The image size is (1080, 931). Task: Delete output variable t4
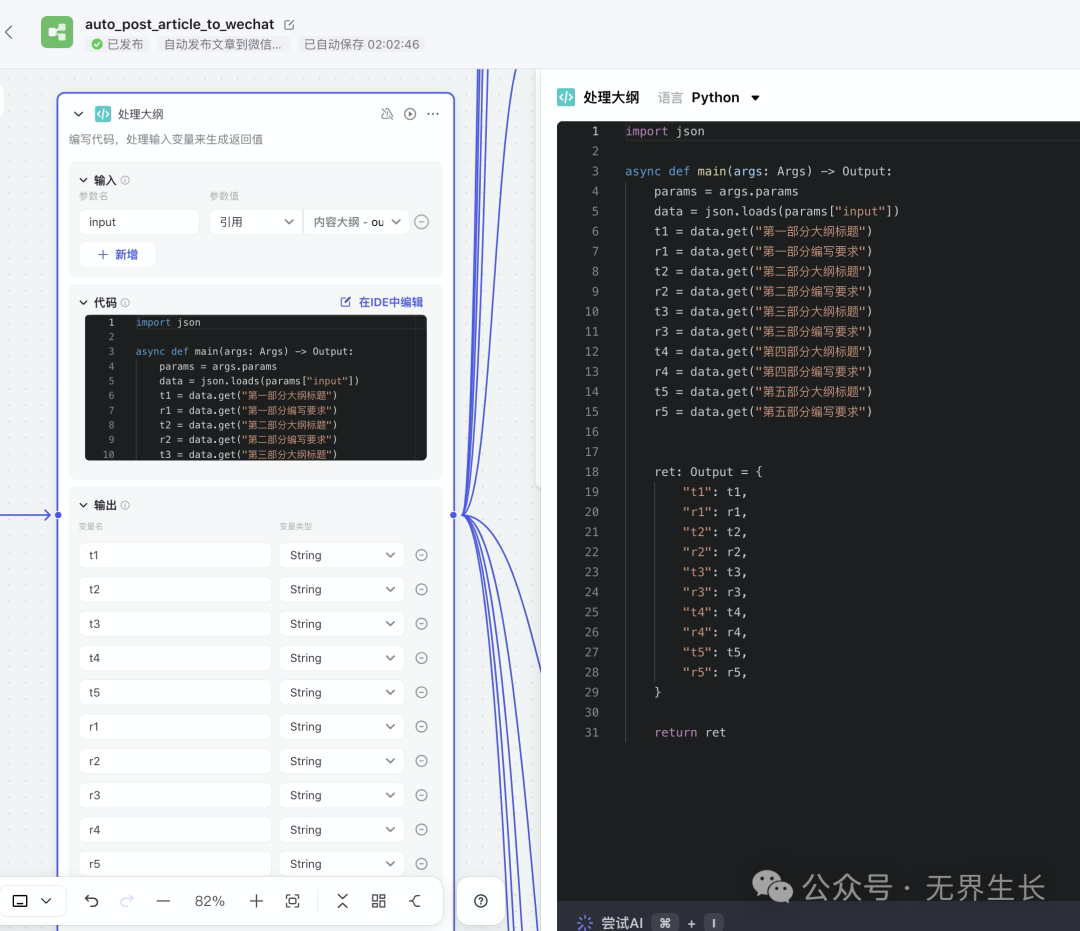pos(422,658)
